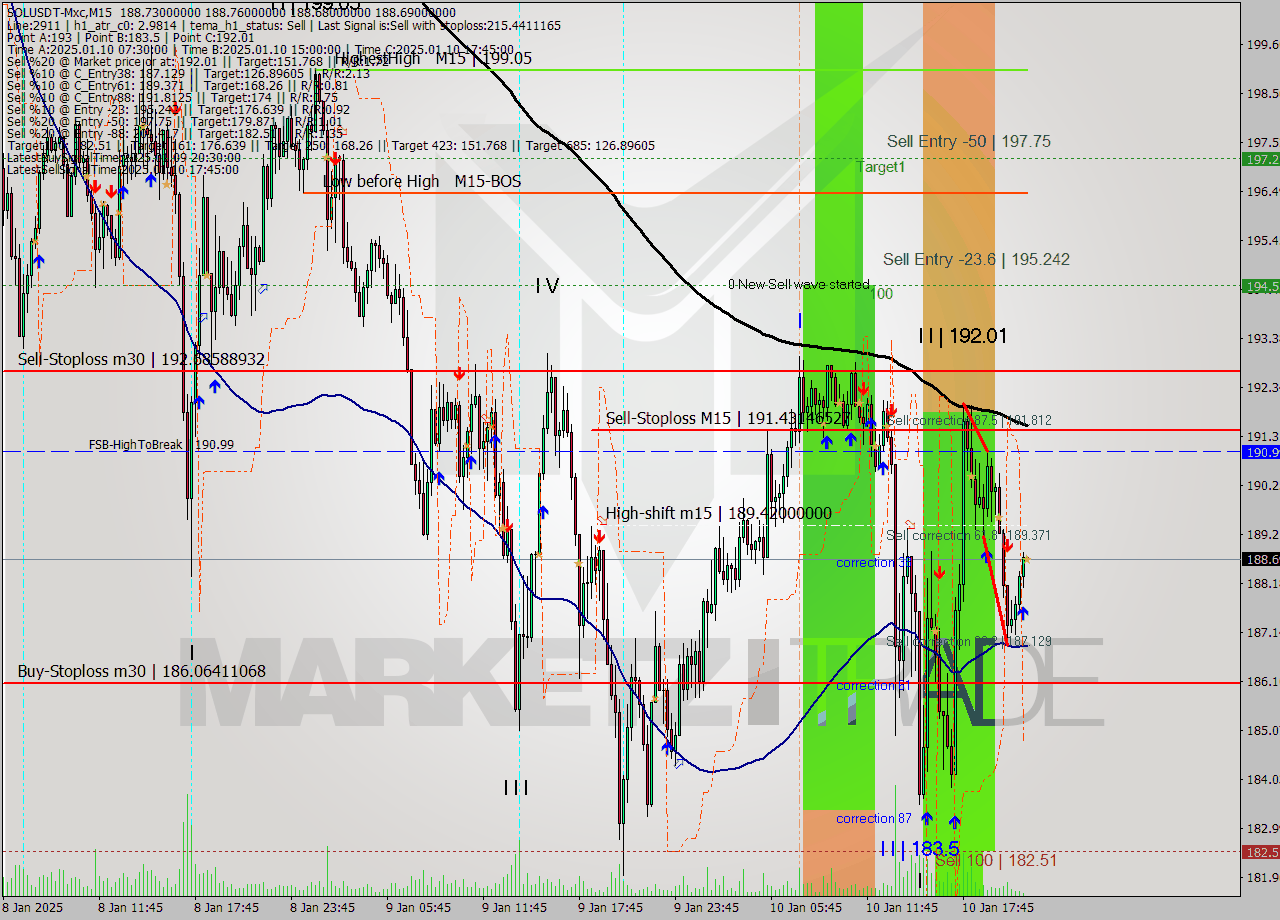Click the green 197.2 price tag on axis
This screenshot has height=920, width=1280.
[x=1260, y=159]
